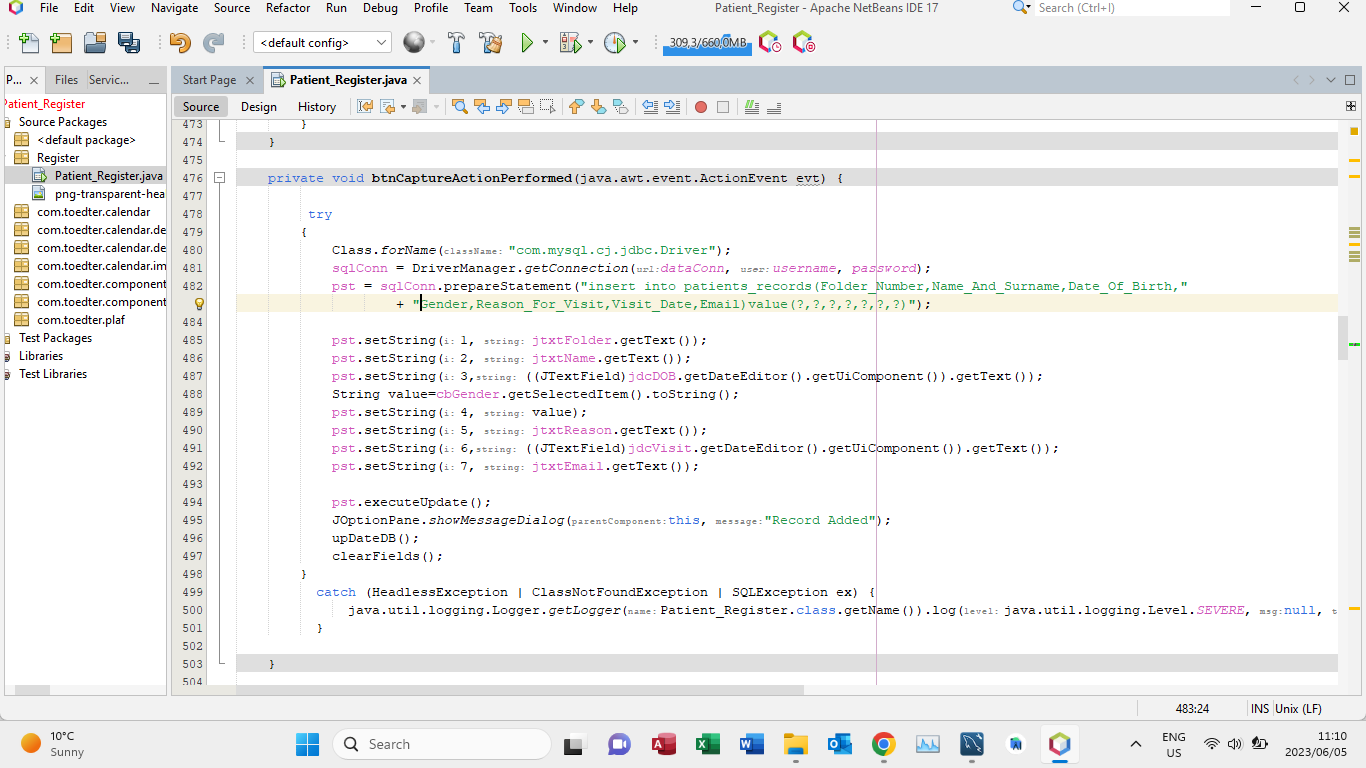Viewport: 1366px width, 768px height.
Task: Profile the project
Action: click(613, 42)
